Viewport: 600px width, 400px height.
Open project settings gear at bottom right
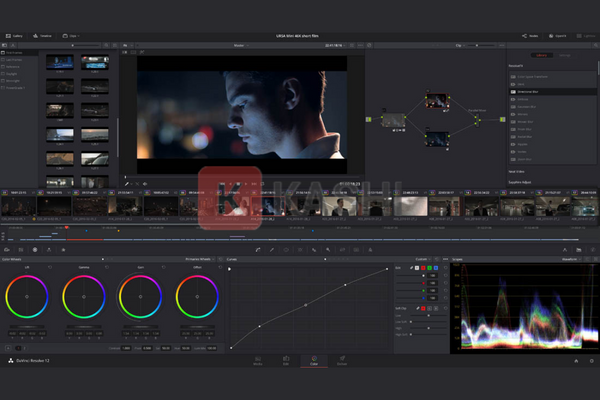(592, 361)
